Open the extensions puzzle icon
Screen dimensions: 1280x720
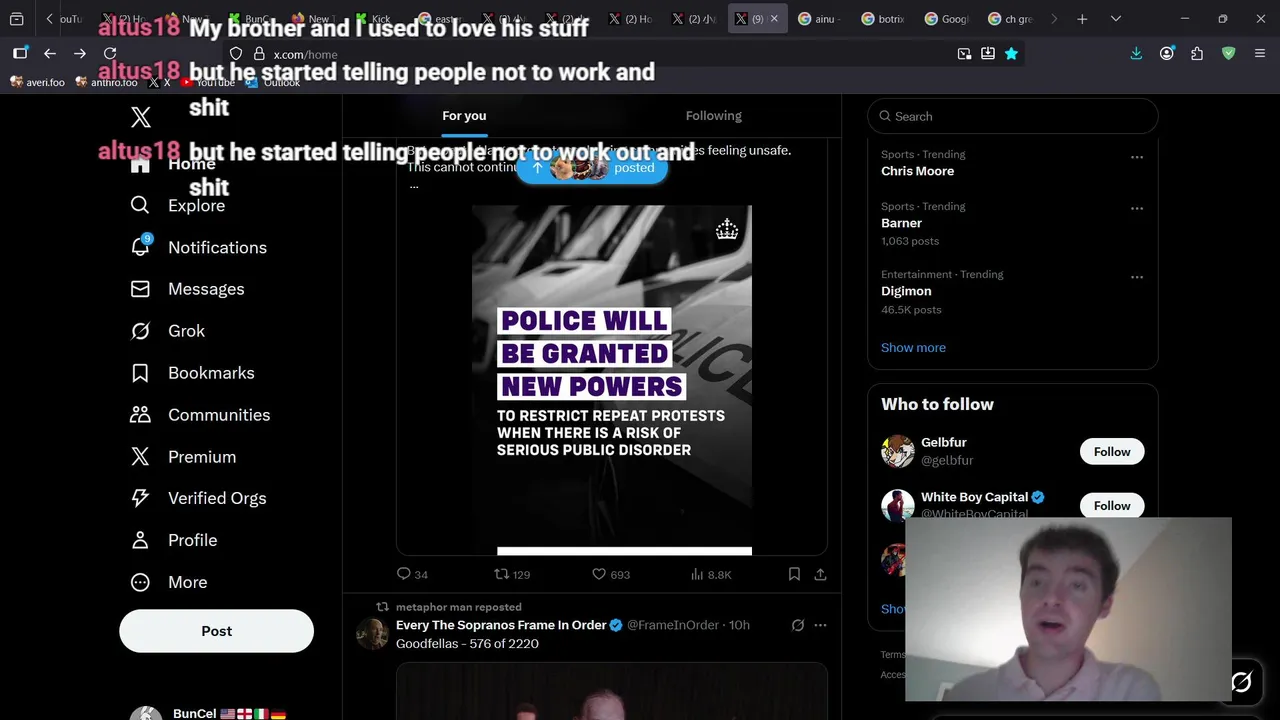(x=1197, y=54)
